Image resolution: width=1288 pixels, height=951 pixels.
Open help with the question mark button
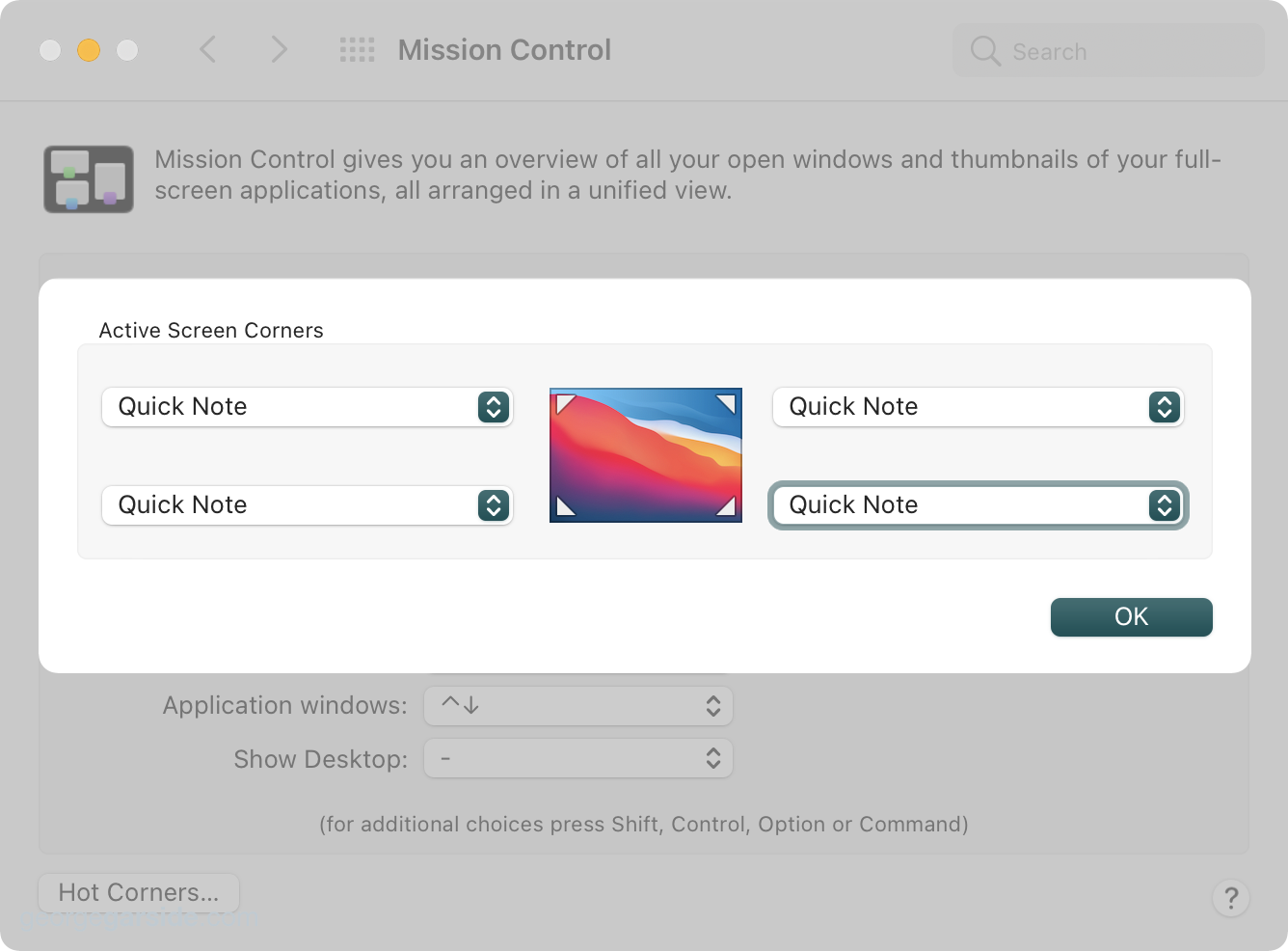point(1231,898)
